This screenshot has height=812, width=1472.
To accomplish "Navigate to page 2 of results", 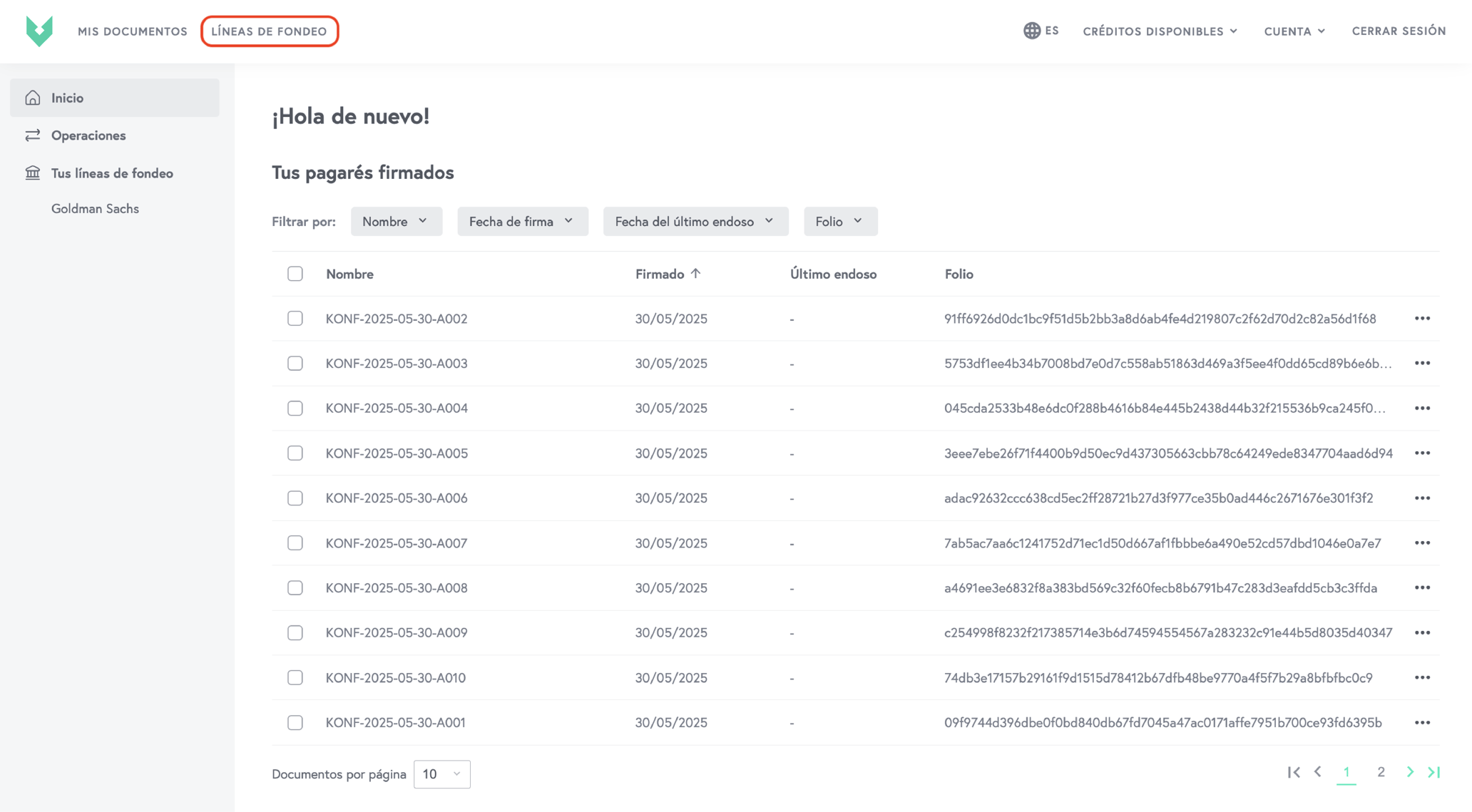I will point(1381,772).
